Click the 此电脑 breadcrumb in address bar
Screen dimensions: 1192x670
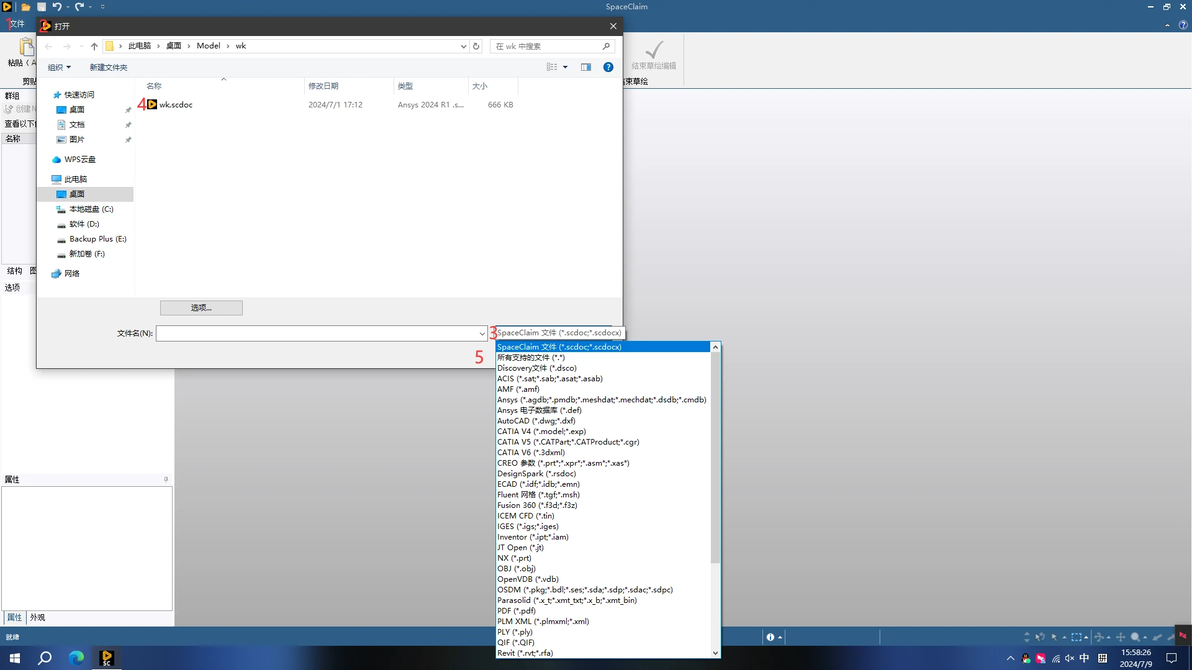pyautogui.click(x=139, y=46)
